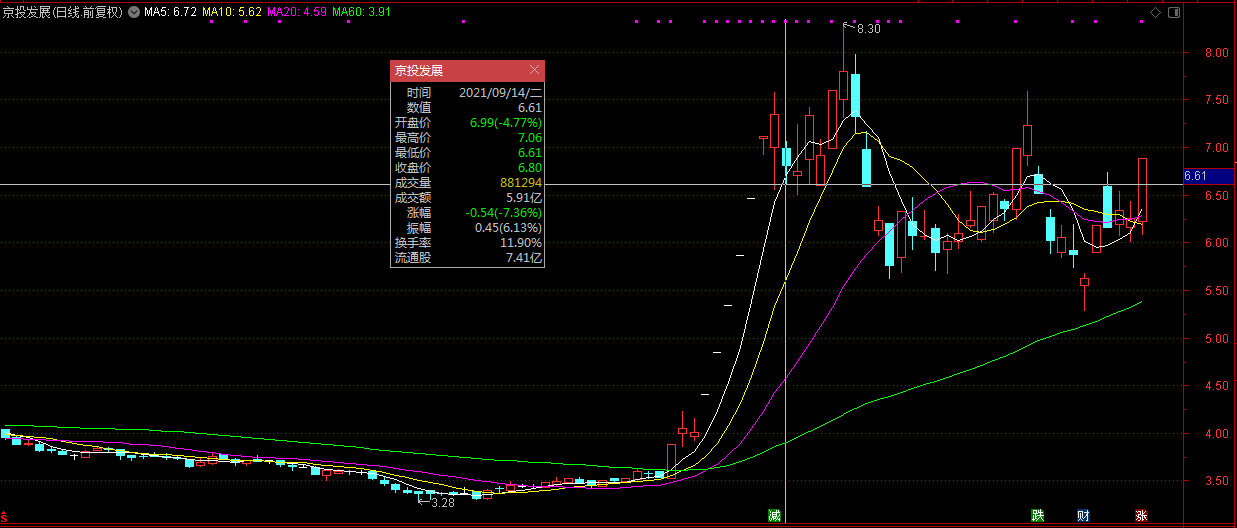
Task: Click the 3.28 low price marker
Action: coord(442,502)
